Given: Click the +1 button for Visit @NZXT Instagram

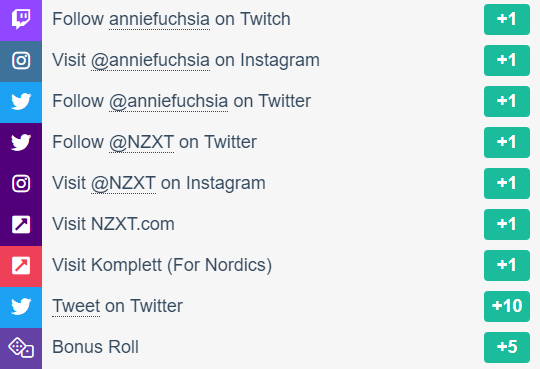Looking at the screenshot, I should pyautogui.click(x=507, y=183).
